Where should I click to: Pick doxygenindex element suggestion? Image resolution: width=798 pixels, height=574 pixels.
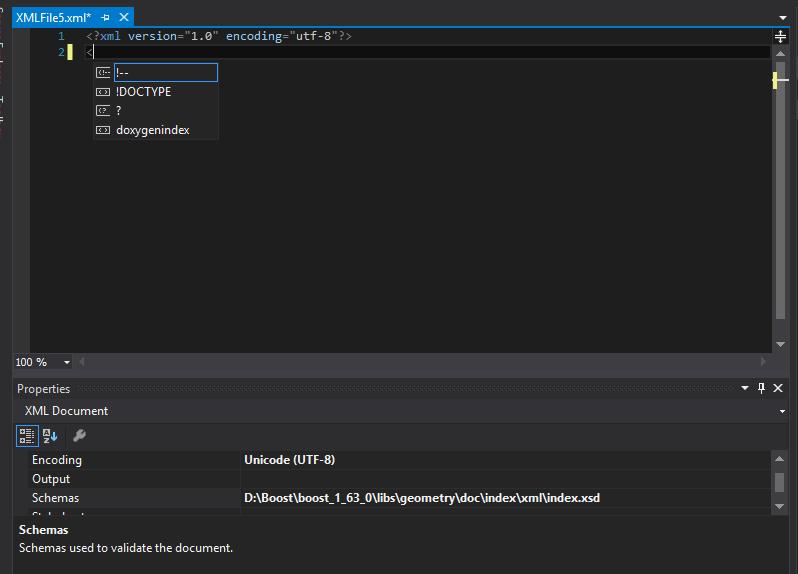tap(152, 130)
